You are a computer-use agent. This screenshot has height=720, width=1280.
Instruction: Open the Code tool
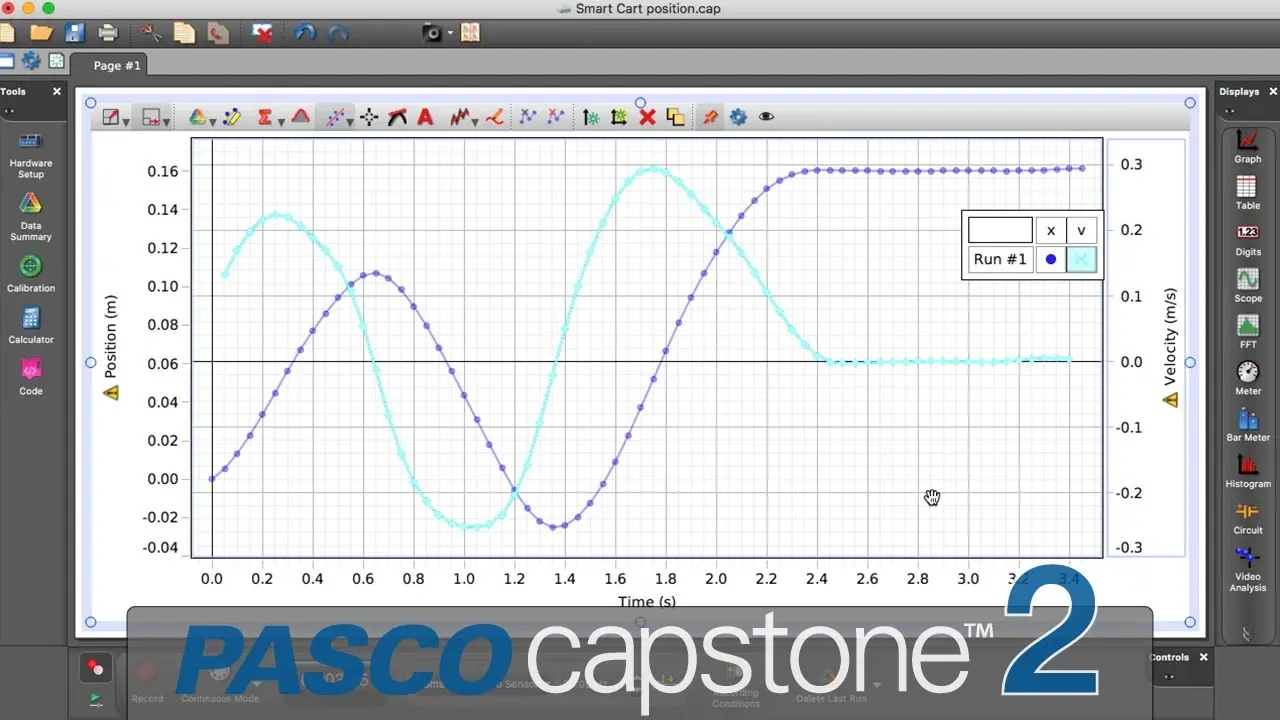click(30, 377)
